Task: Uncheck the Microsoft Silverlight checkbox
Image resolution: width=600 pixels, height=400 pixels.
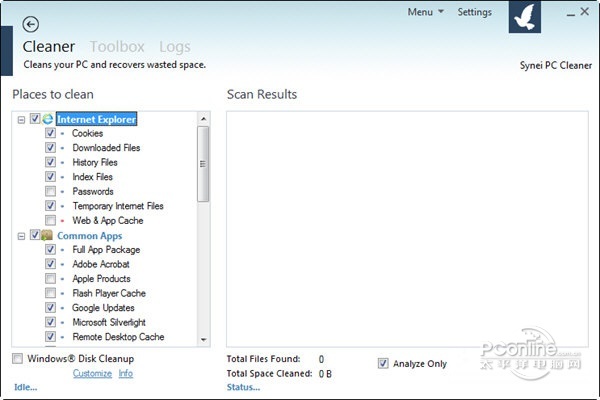Action: [50, 322]
